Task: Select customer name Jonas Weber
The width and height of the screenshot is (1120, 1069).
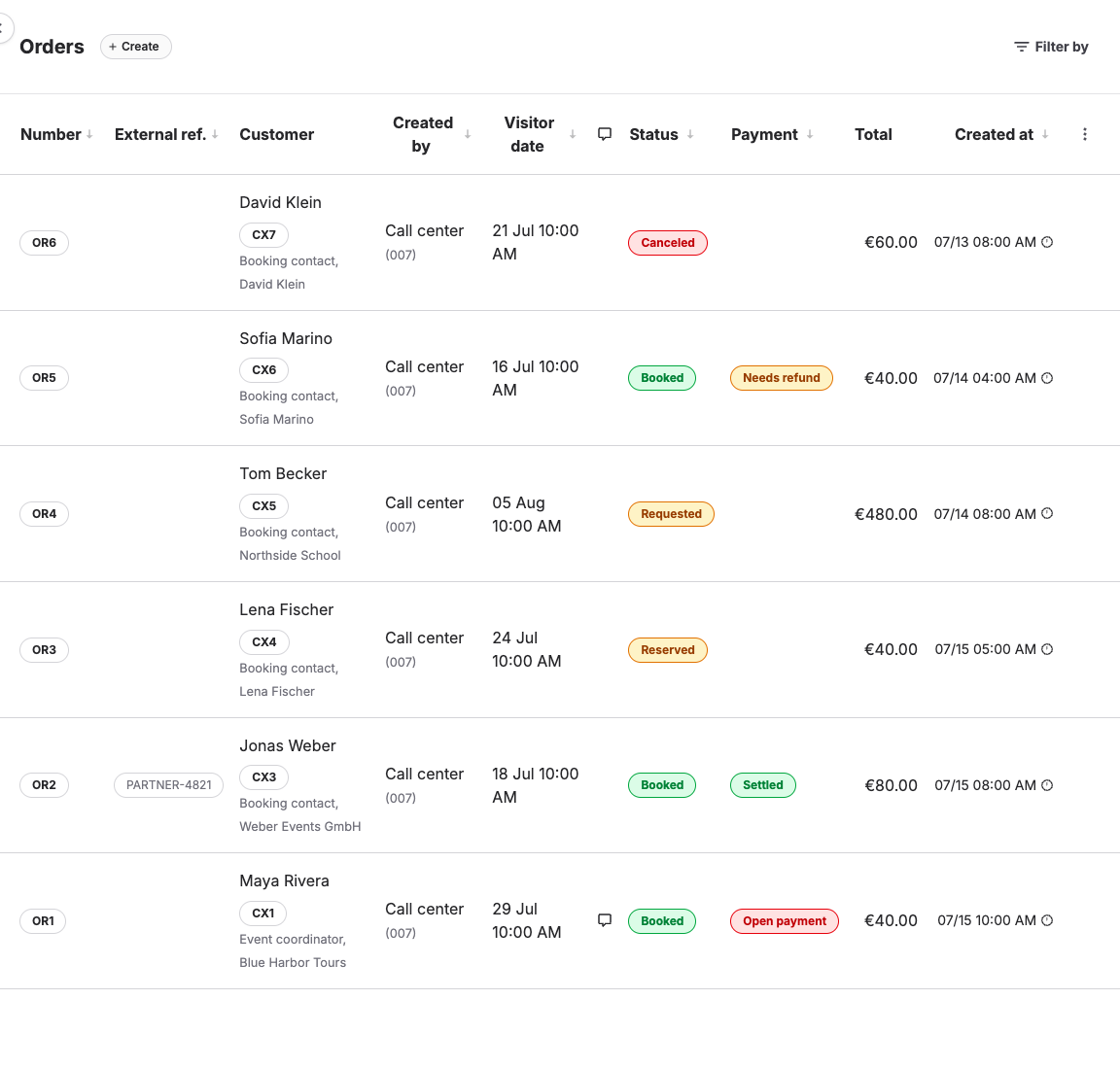Action: click(287, 745)
